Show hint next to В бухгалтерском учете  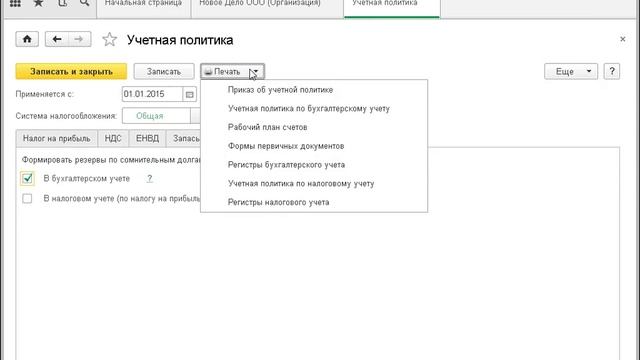pyautogui.click(x=149, y=178)
